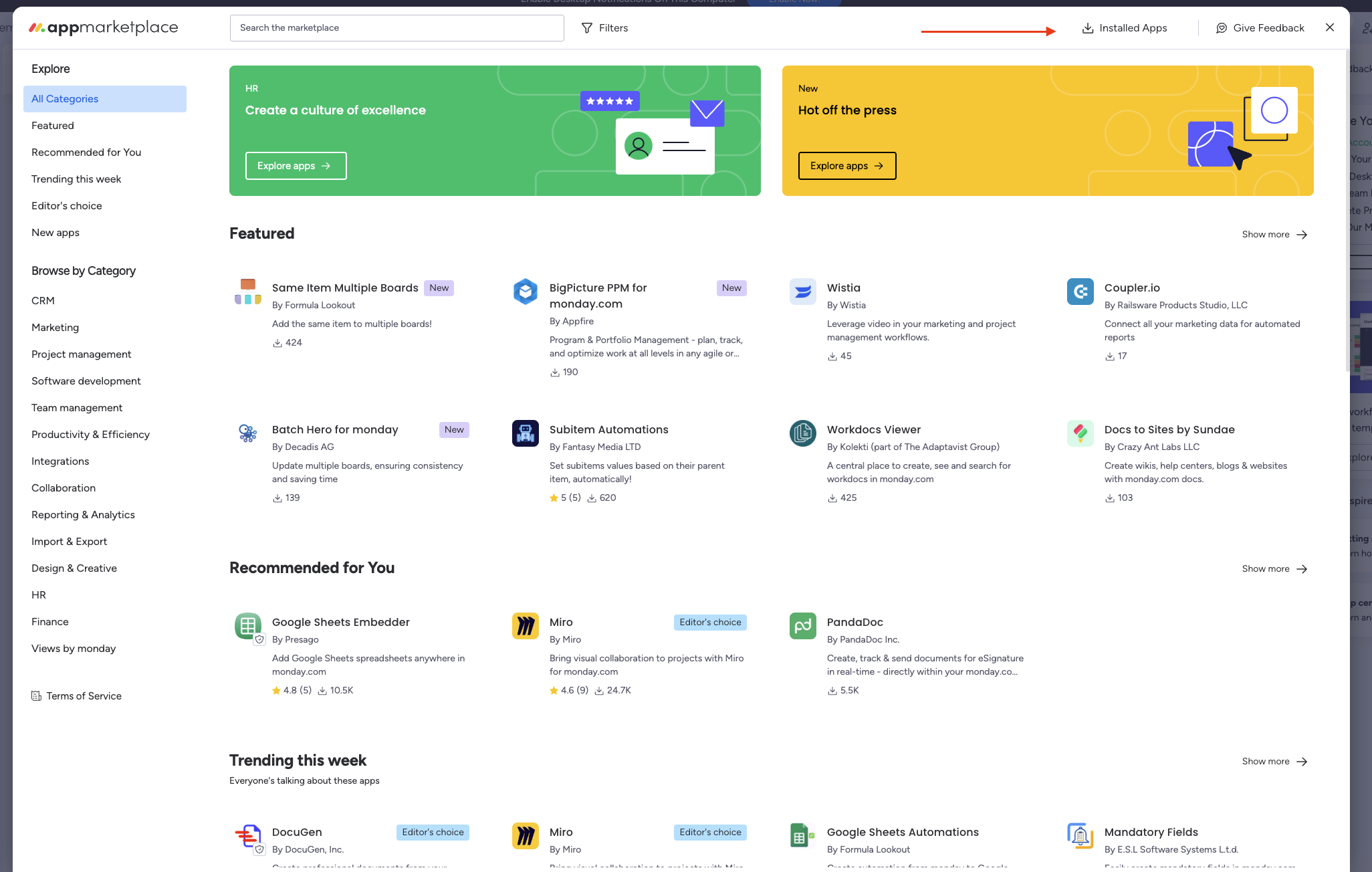Open the Workdocs Viewer app icon
Screen dimensions: 1372x872
[803, 433]
